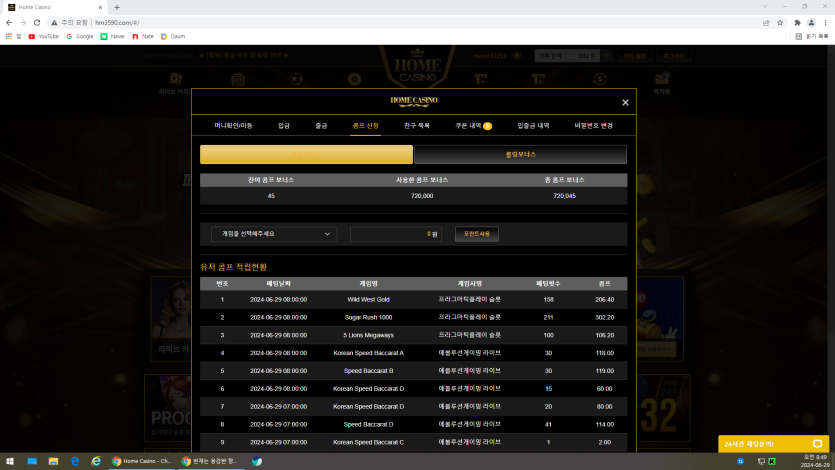The image size is (835, 470).
Task: Select the Korean Speed Baccarat C row
Action: tap(413, 442)
